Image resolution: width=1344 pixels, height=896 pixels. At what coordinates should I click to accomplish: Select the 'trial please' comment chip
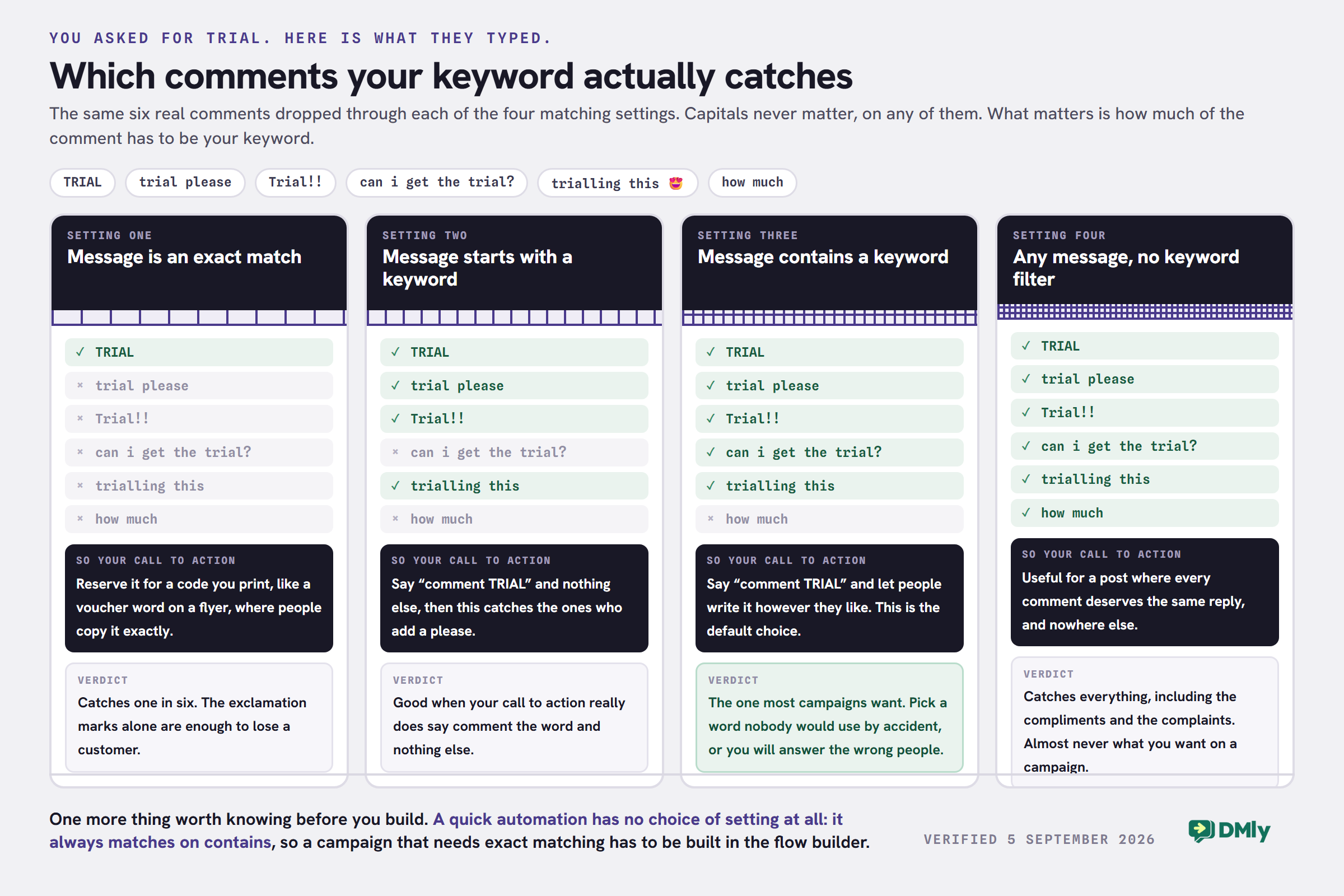tap(185, 183)
